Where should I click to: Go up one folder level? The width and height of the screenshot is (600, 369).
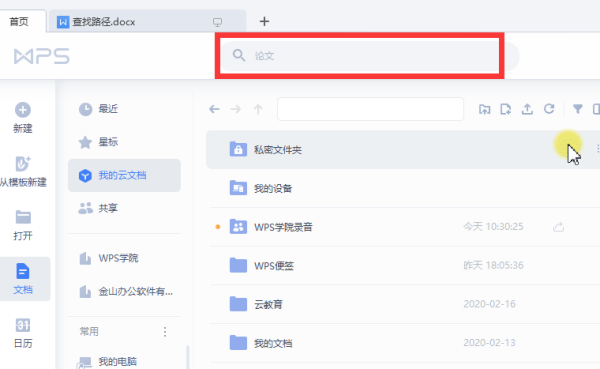(x=258, y=109)
